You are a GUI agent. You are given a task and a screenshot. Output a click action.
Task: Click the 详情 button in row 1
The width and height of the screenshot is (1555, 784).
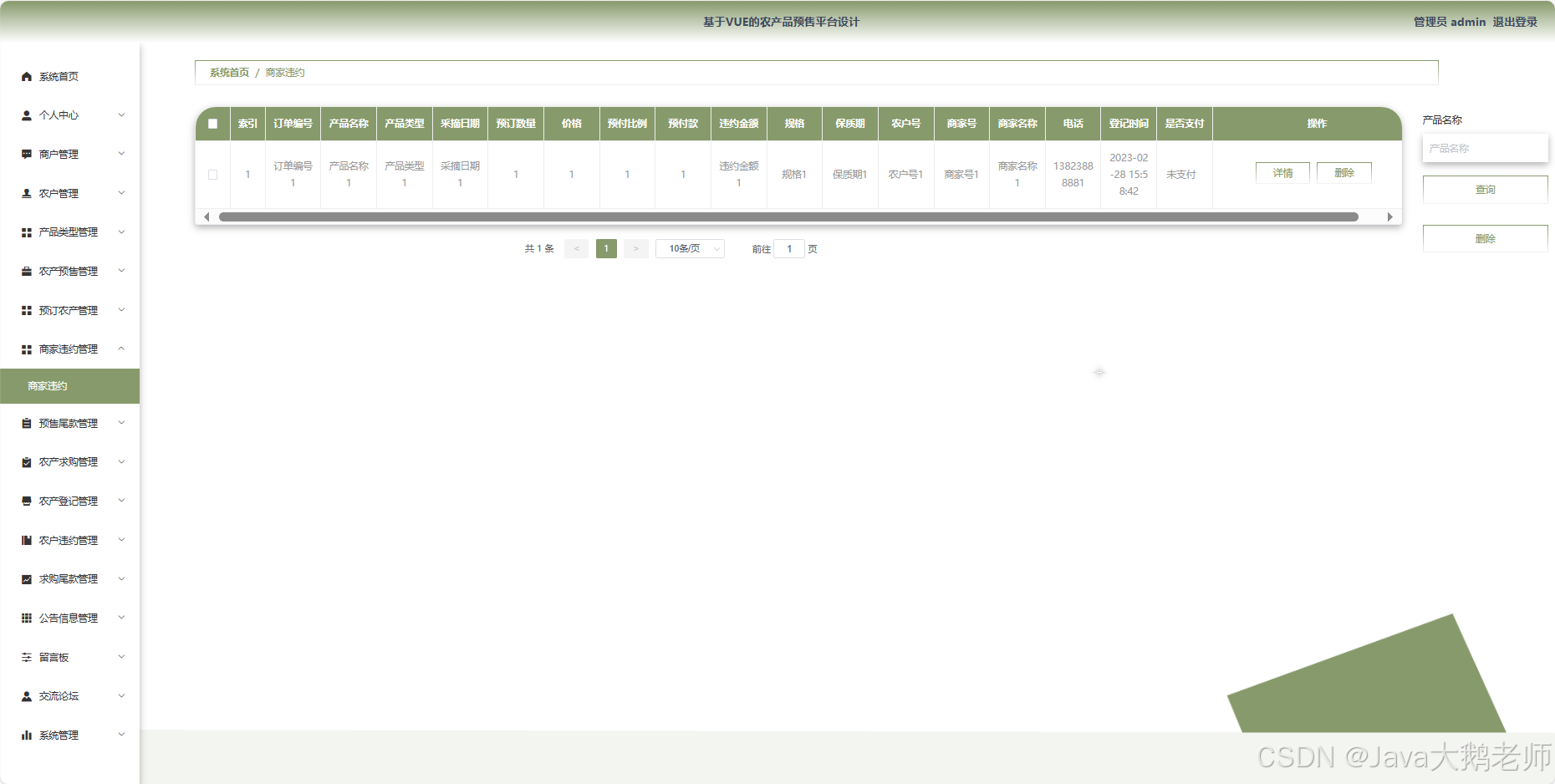click(1282, 173)
